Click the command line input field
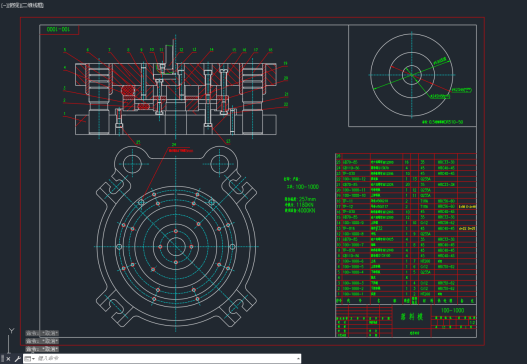Screen dimensions: 527x364 [x=166, y=359]
